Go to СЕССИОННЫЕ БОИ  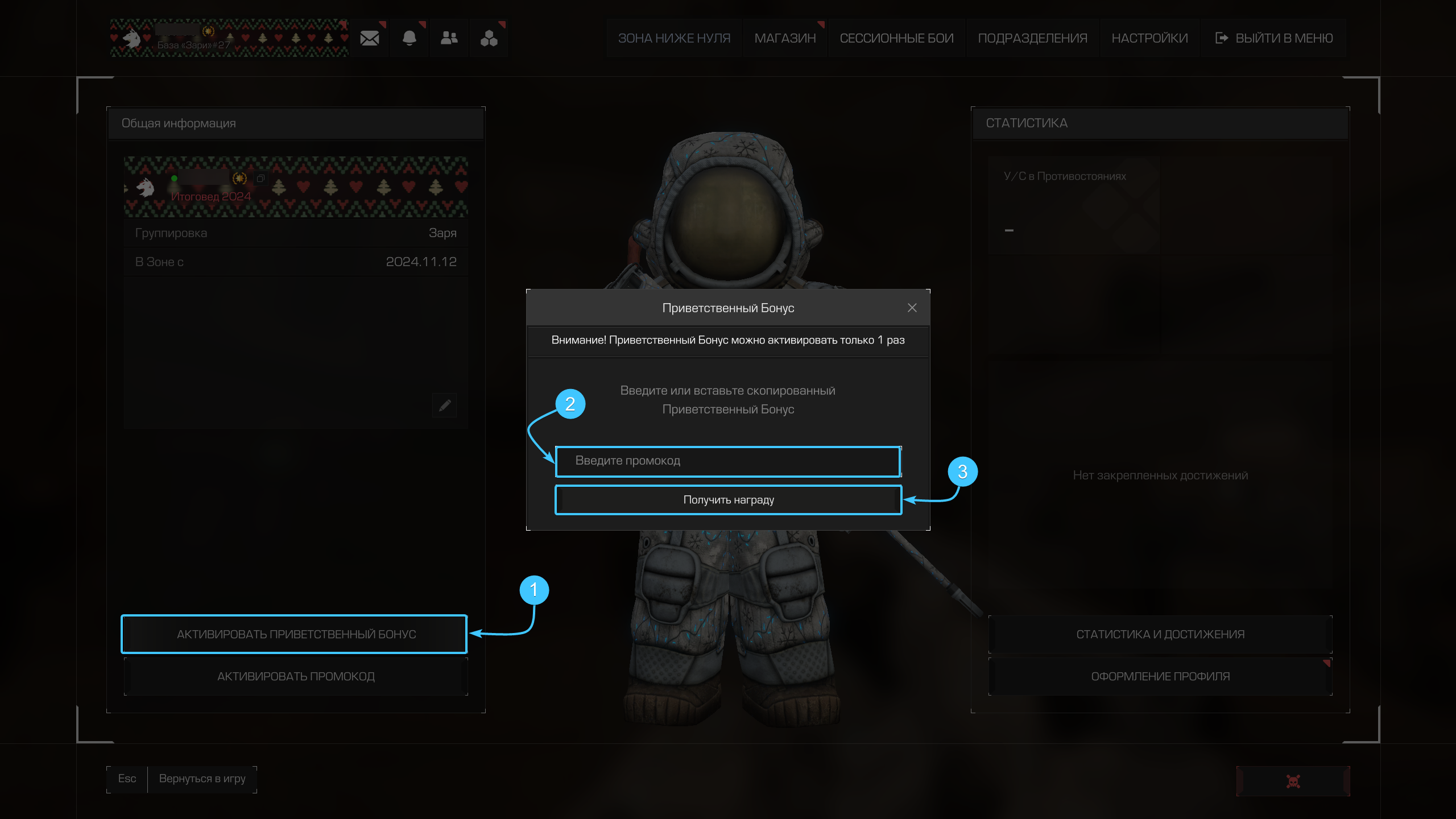(x=896, y=38)
